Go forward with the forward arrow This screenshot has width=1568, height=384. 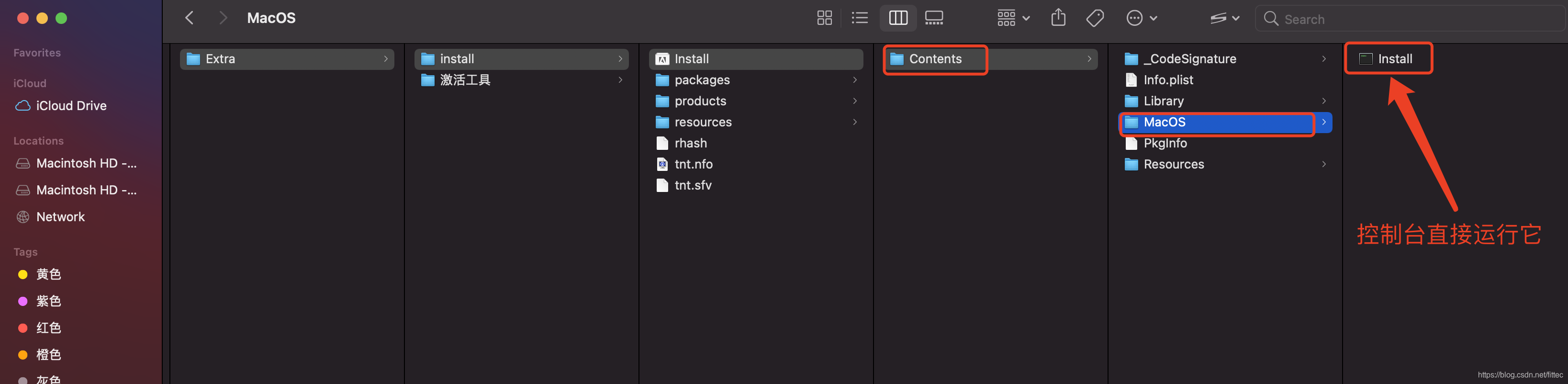click(x=224, y=18)
